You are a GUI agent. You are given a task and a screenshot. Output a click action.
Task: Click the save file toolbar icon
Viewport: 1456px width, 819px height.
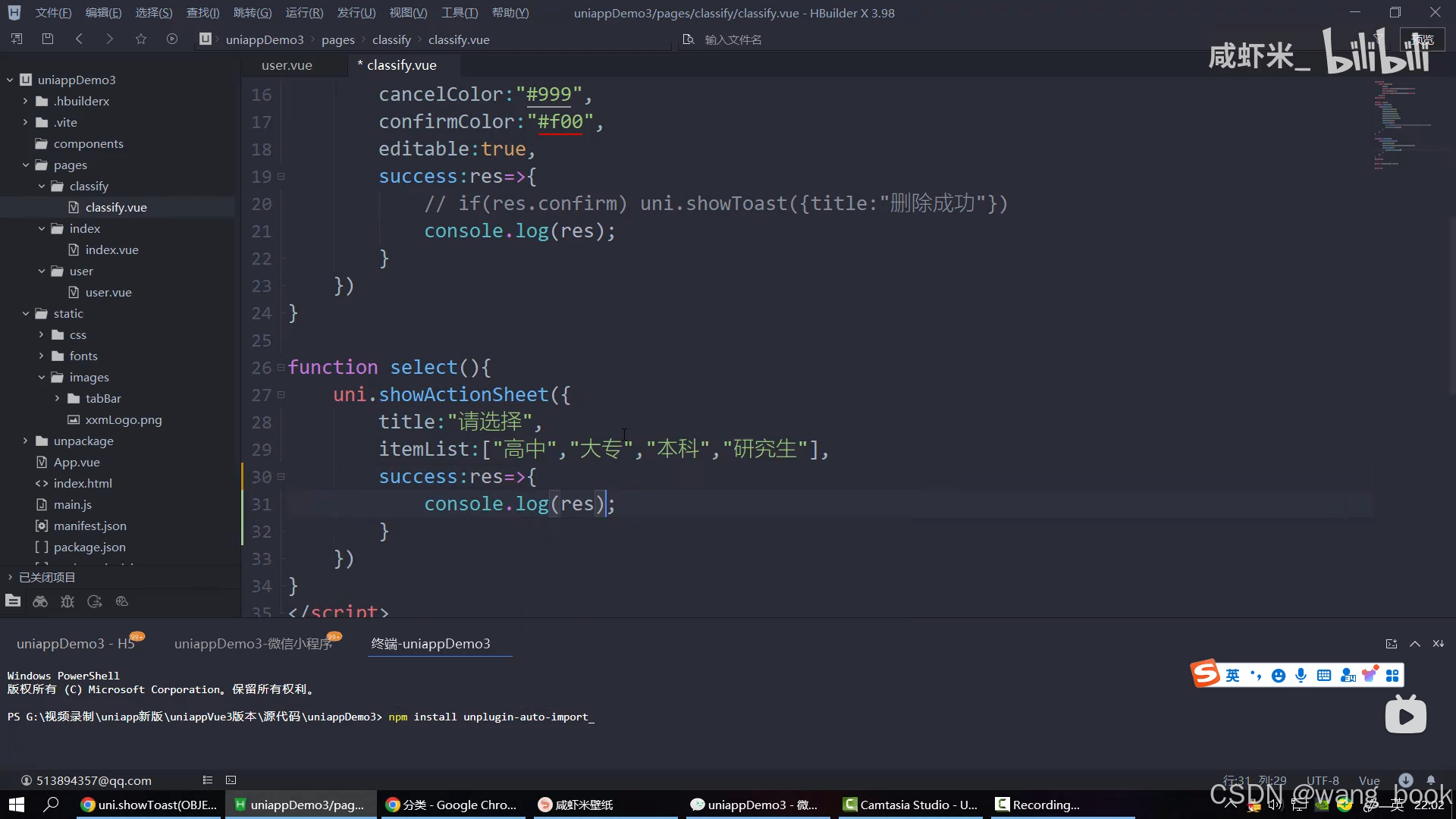tap(47, 39)
